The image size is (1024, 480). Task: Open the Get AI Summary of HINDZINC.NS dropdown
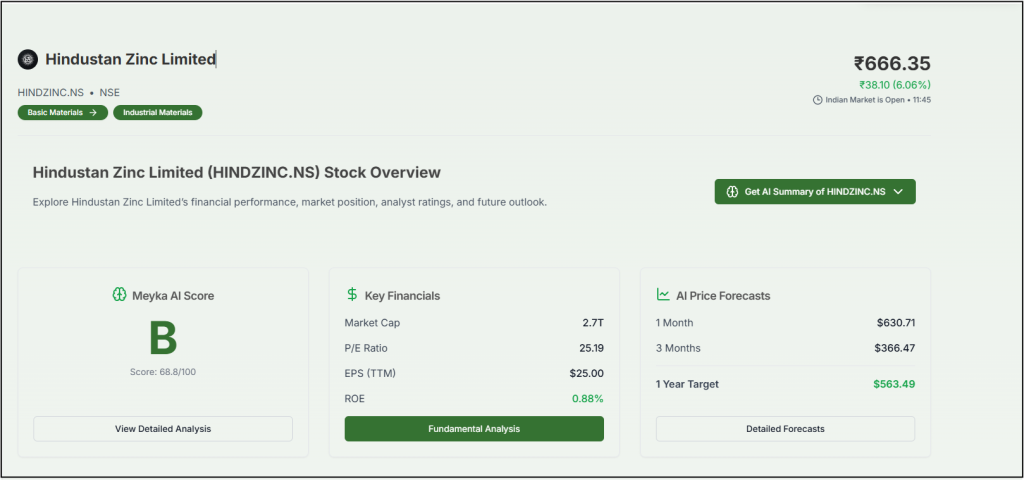(815, 192)
